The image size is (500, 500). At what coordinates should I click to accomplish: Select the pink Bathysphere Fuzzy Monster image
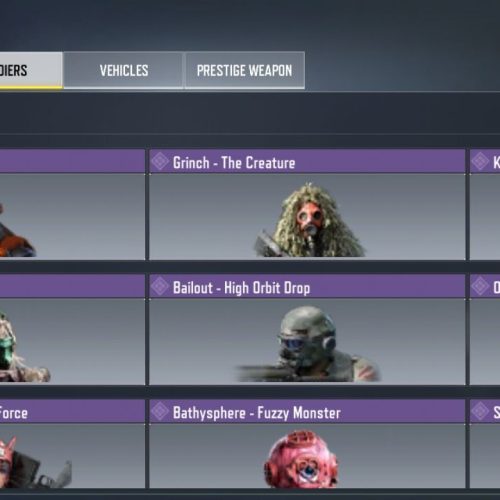pyautogui.click(x=301, y=459)
